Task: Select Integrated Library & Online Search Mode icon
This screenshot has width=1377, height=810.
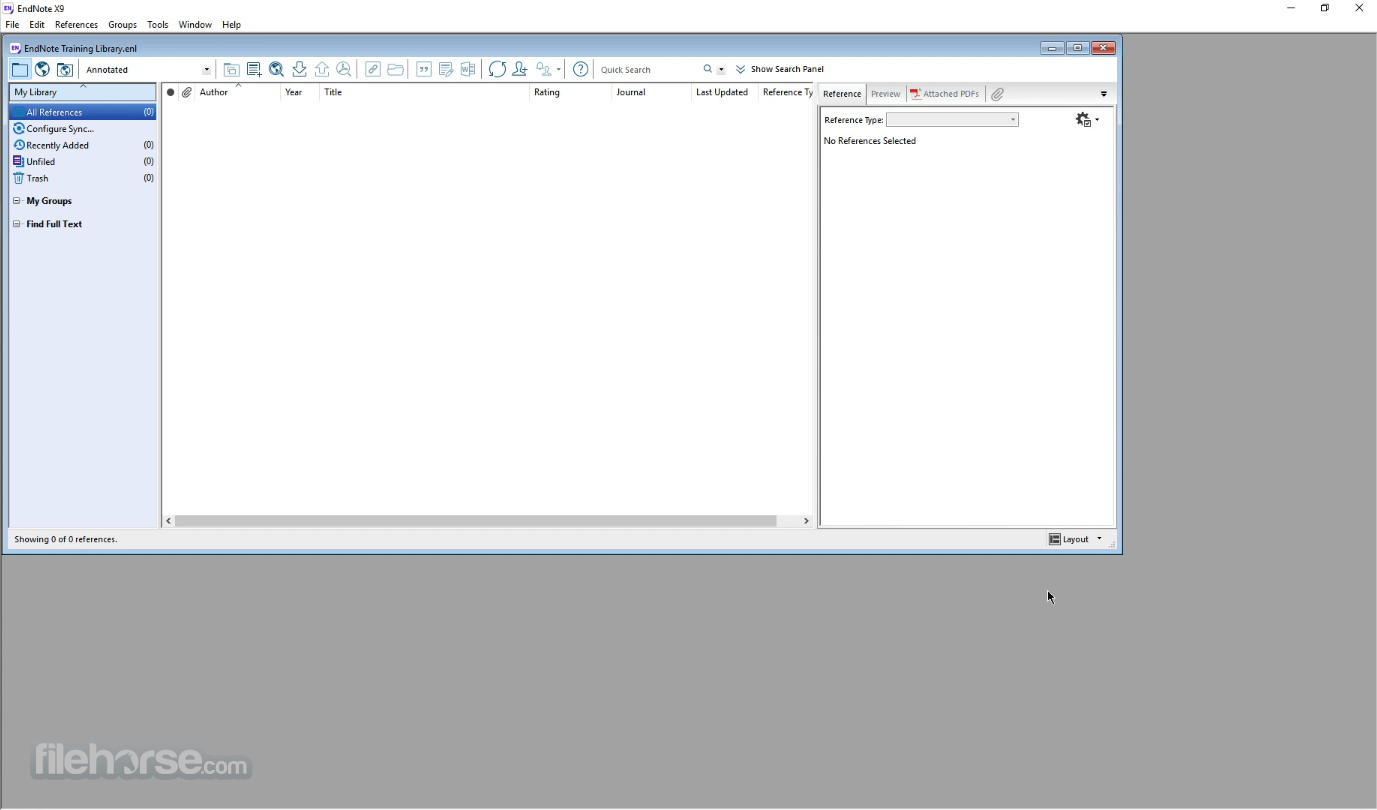Action: [x=65, y=69]
